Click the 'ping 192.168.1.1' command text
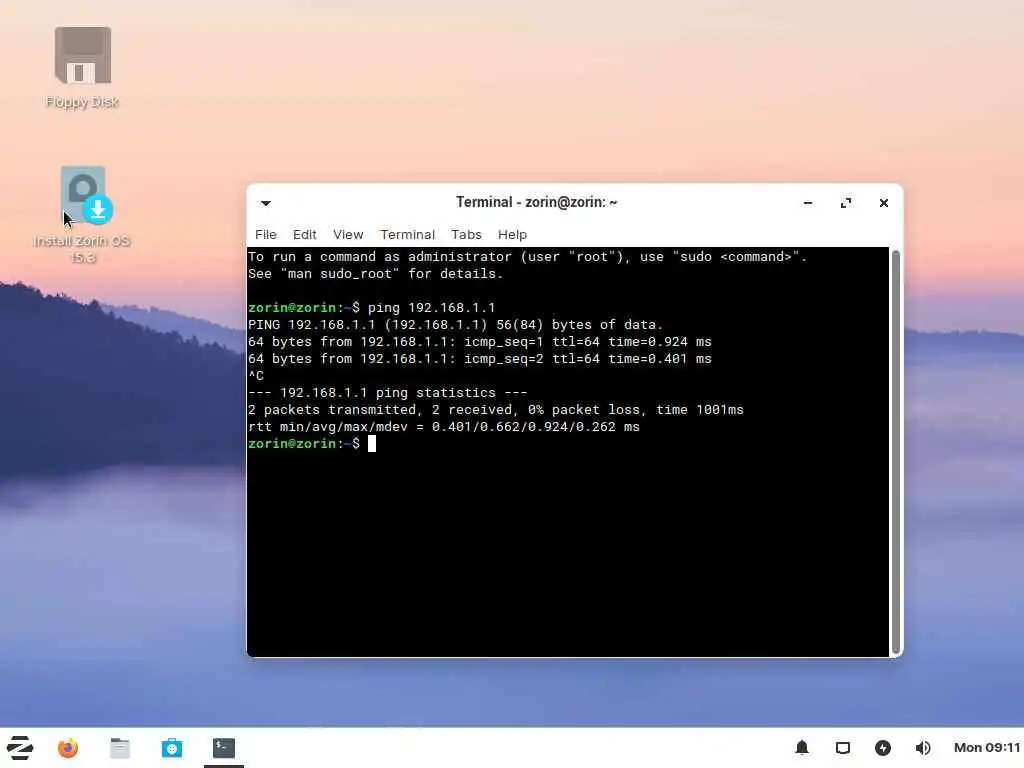The image size is (1024, 768). pos(431,308)
